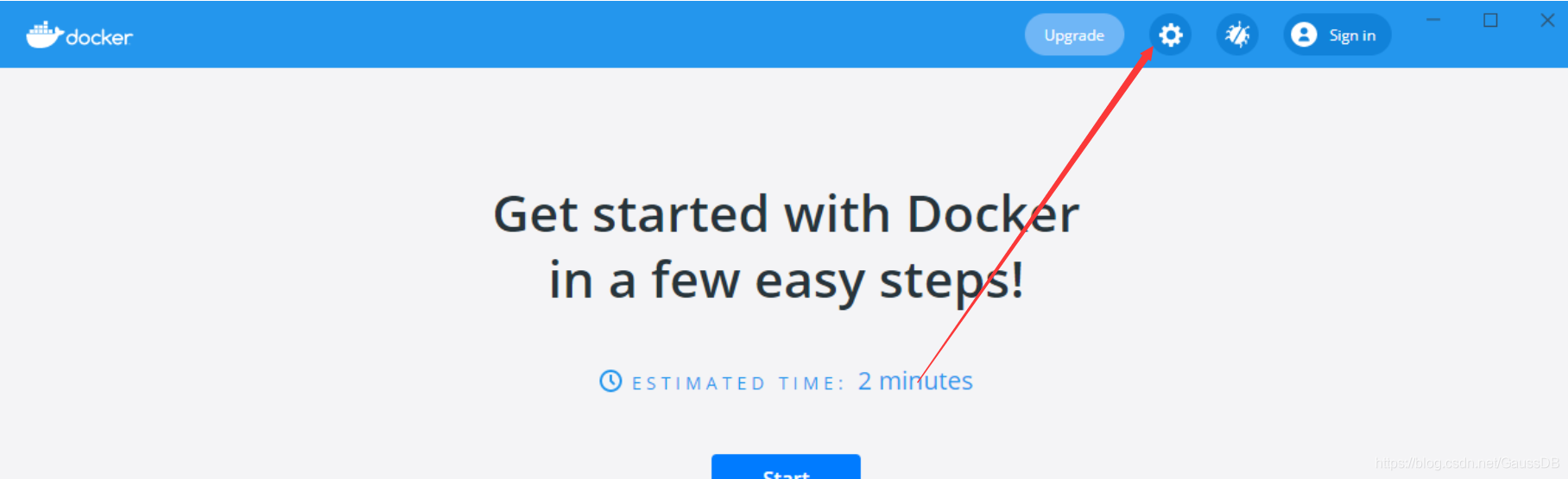Screen dimensions: 1568x479
Task: Click the Docker whale logo
Action: 44,35
